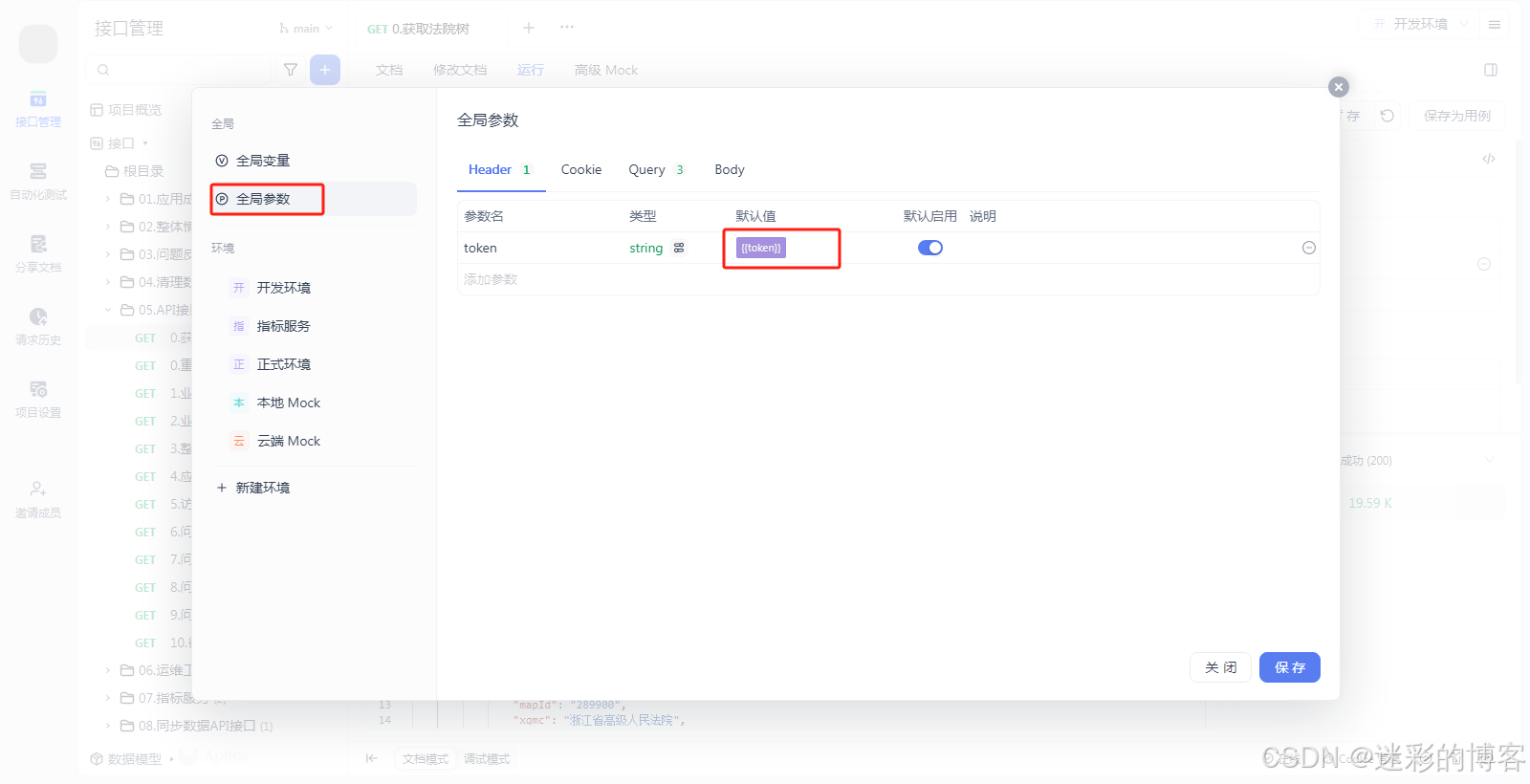Screen dimensions: 1530x784
Task: Expand the 06.运维 folder
Action: click(108, 670)
